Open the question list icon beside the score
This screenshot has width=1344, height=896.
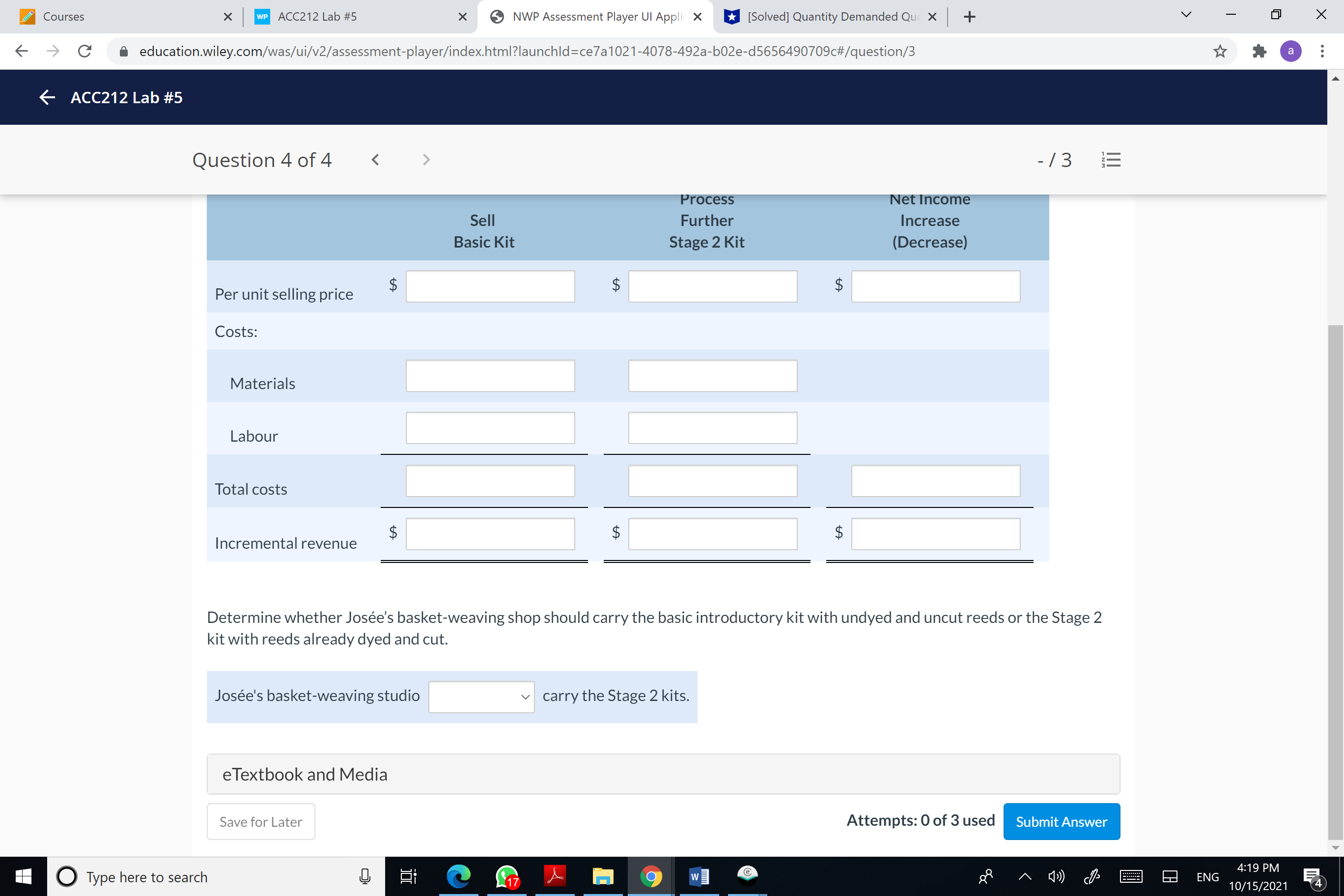click(1110, 160)
